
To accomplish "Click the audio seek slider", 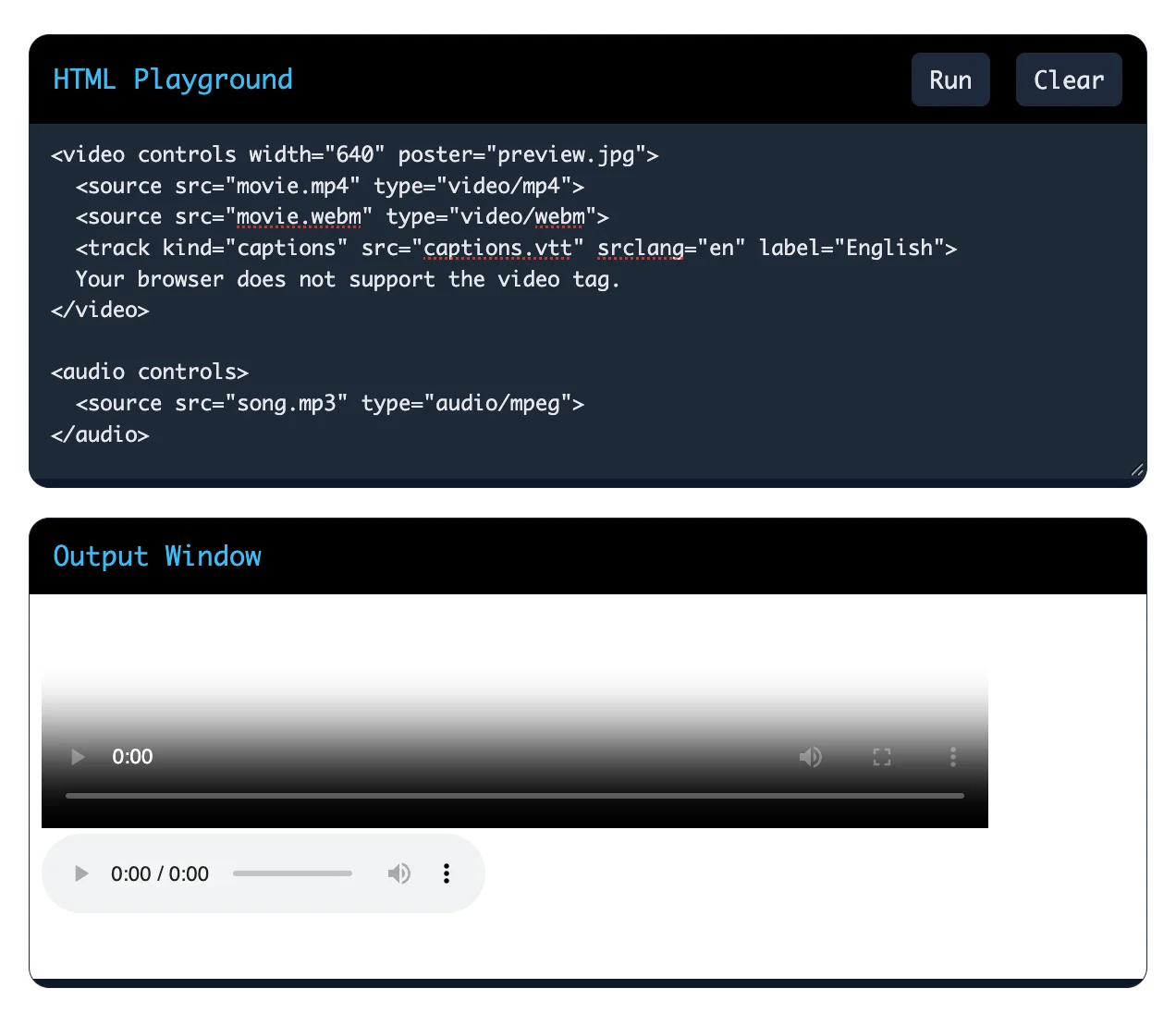I will point(292,873).
